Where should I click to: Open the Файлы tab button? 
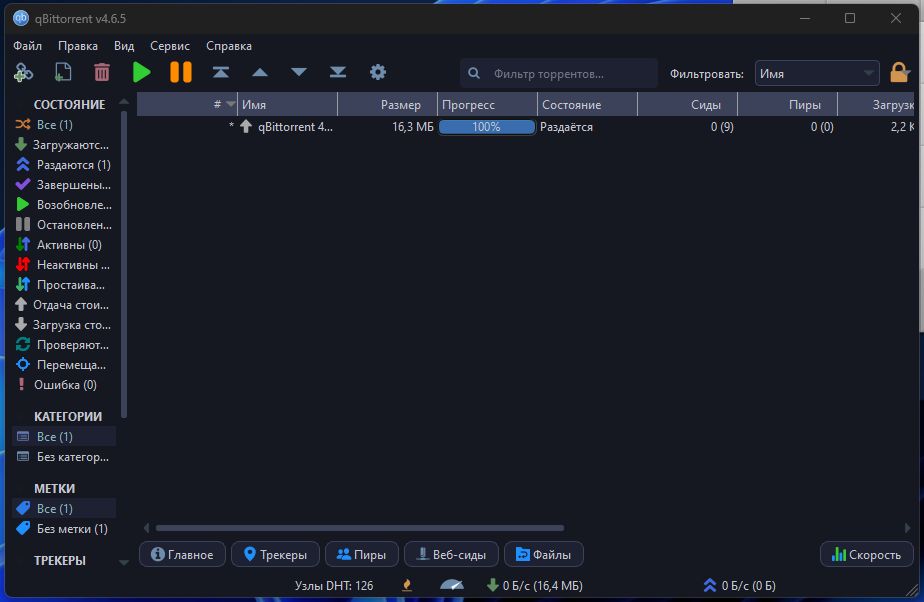(x=543, y=554)
